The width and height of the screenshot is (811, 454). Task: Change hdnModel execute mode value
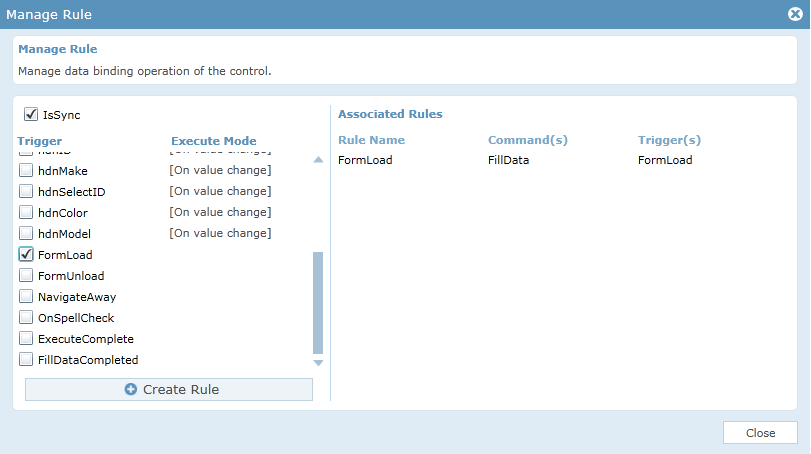(220, 233)
